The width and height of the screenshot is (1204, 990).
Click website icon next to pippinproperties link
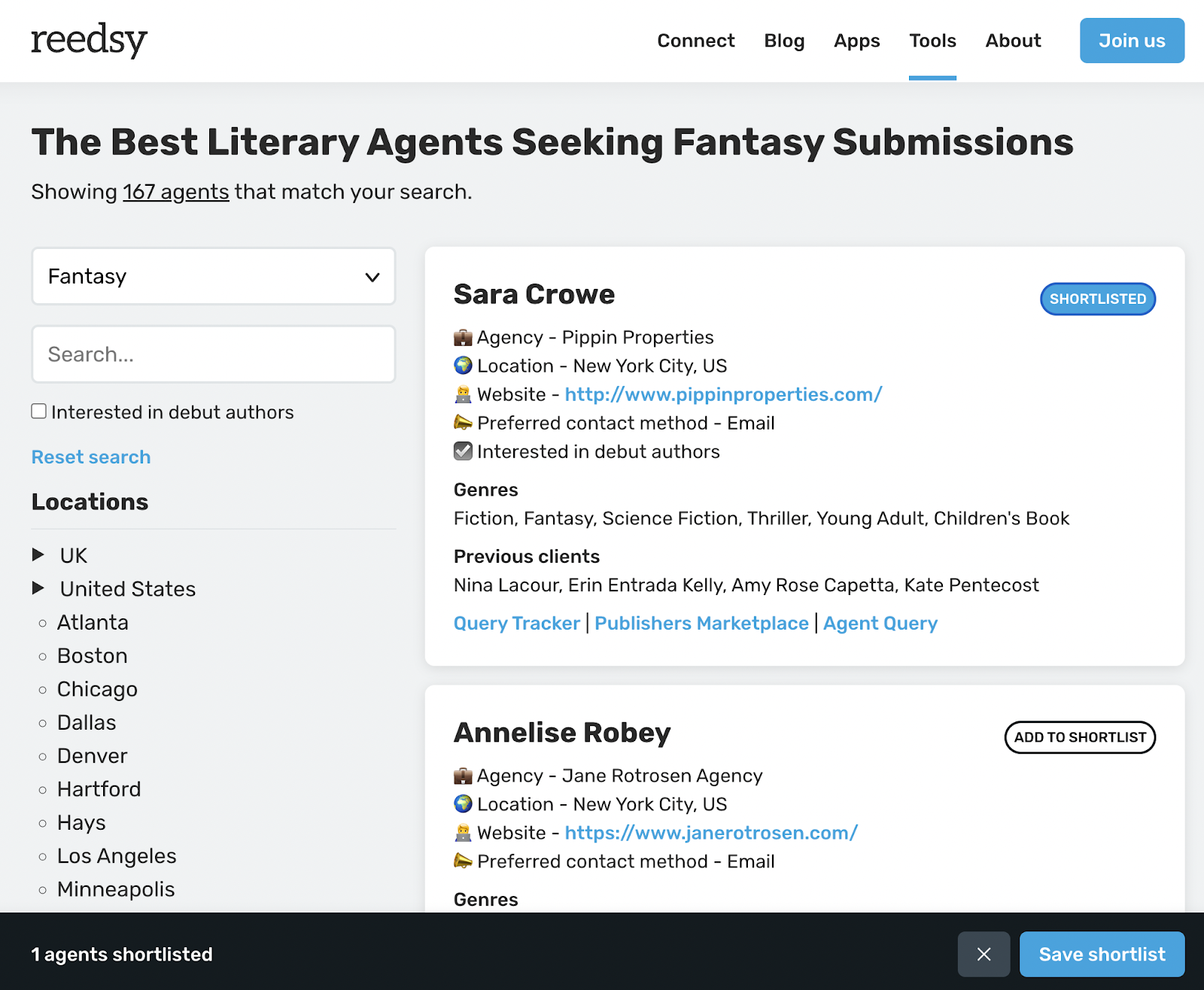pyautogui.click(x=463, y=394)
